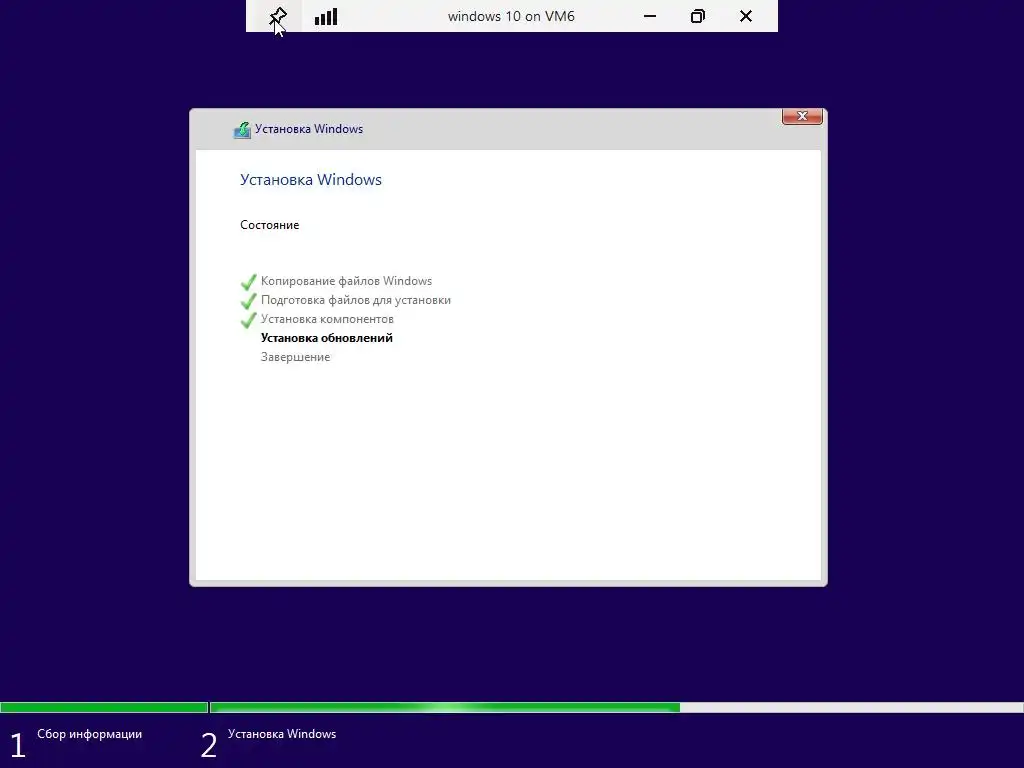The width and height of the screenshot is (1024, 768).
Task: Click checkmark beside 'Подготовка файлов для установки'
Action: pyautogui.click(x=248, y=300)
